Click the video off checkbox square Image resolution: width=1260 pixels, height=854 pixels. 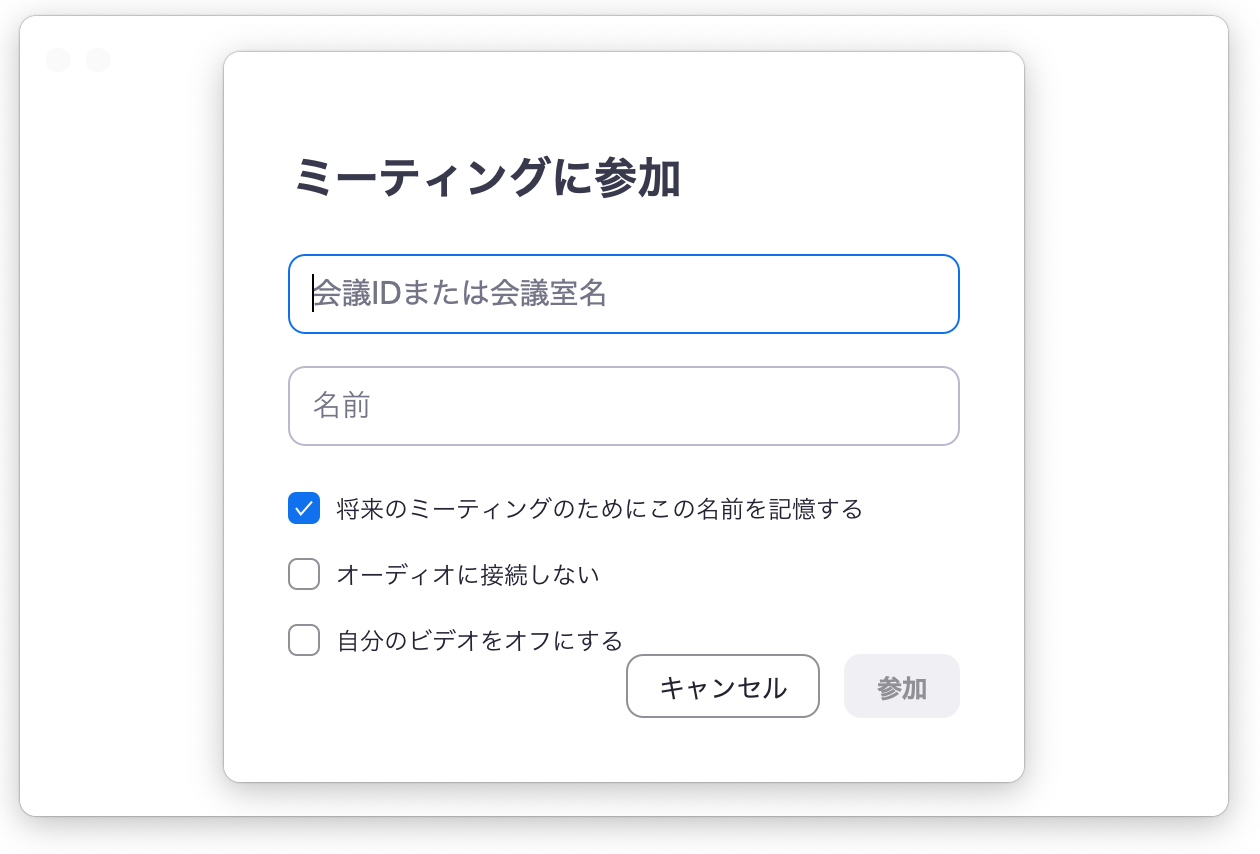point(303,640)
